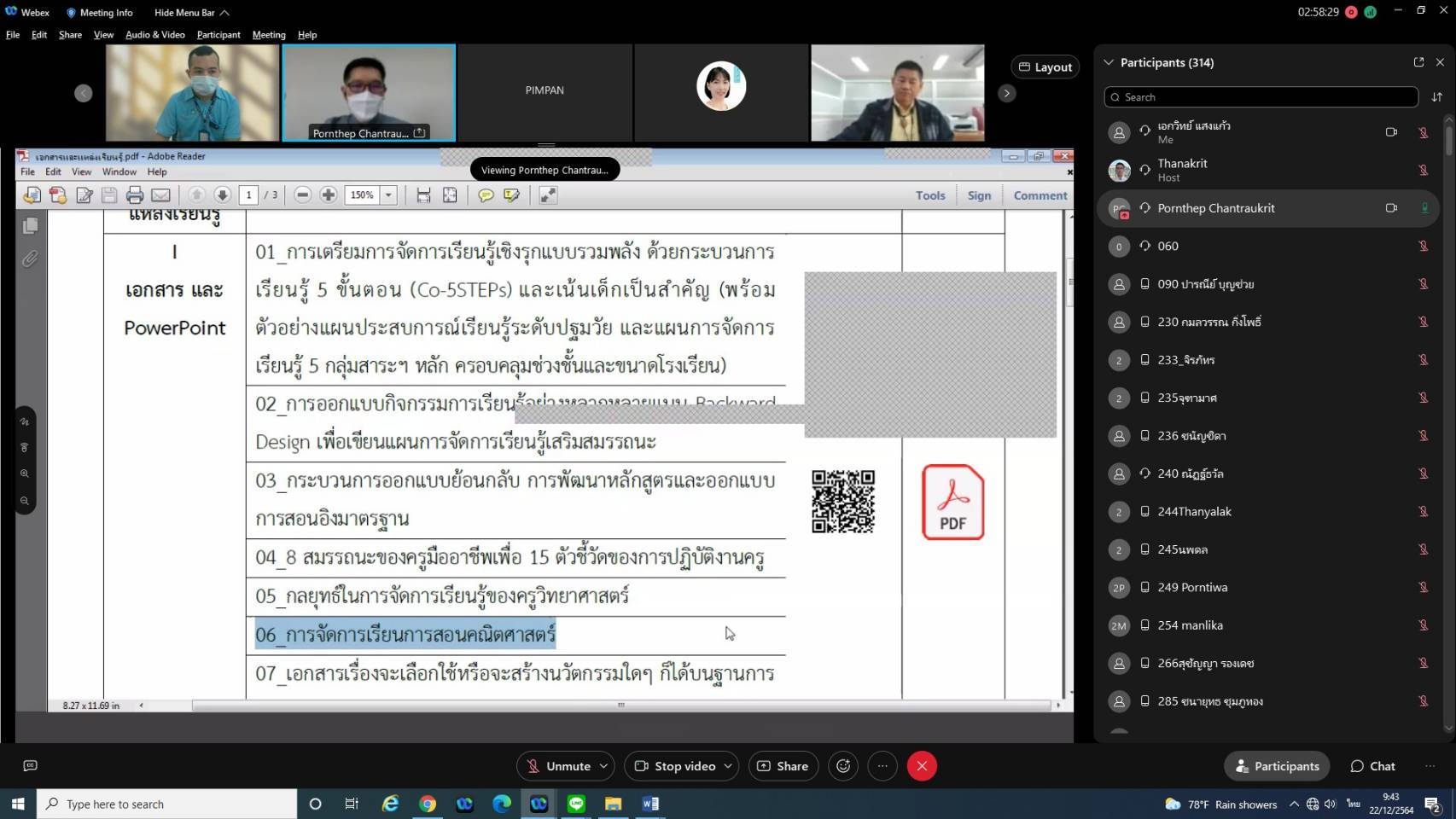Open the Unmute audio options arrow
Viewport: 1456px width, 819px height.
point(603,766)
